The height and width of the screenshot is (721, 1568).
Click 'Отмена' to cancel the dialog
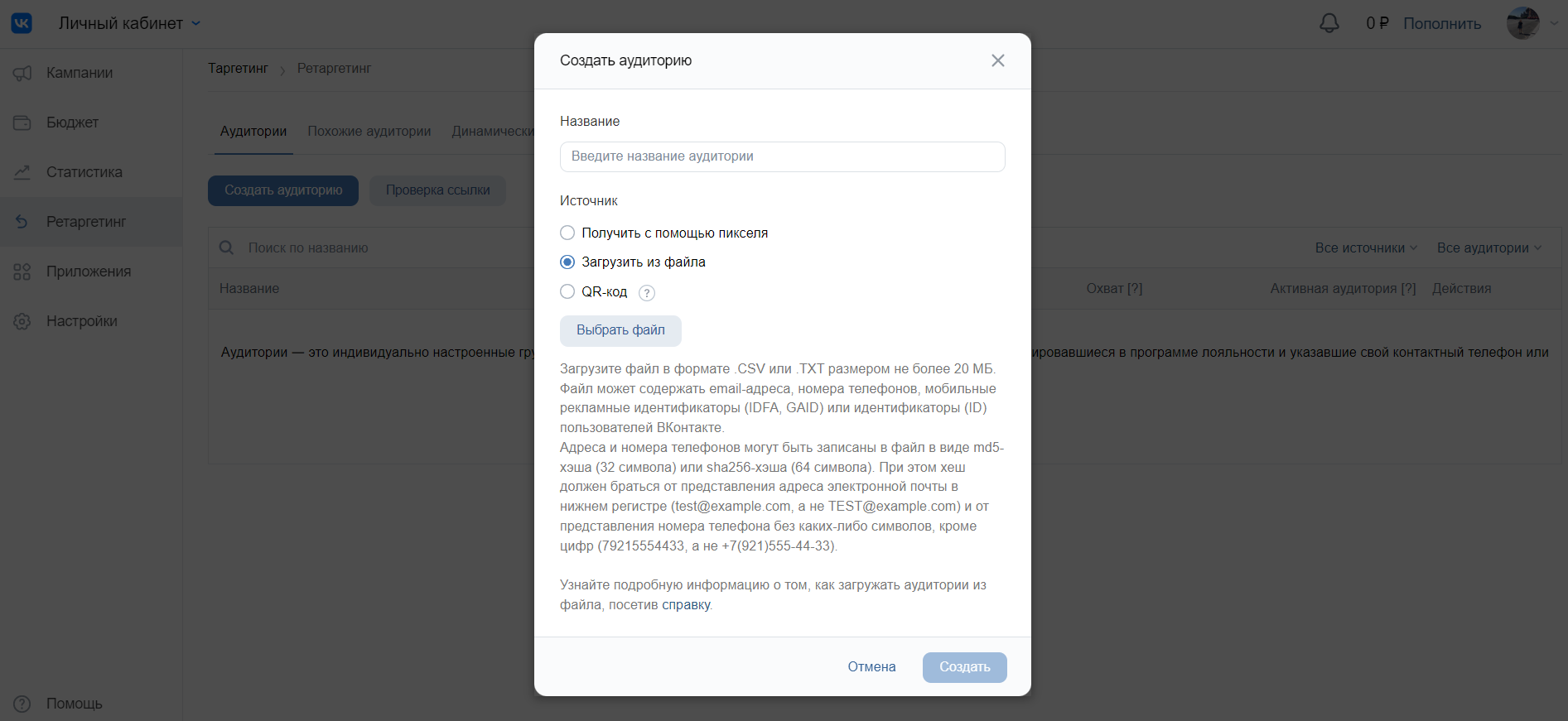click(871, 667)
